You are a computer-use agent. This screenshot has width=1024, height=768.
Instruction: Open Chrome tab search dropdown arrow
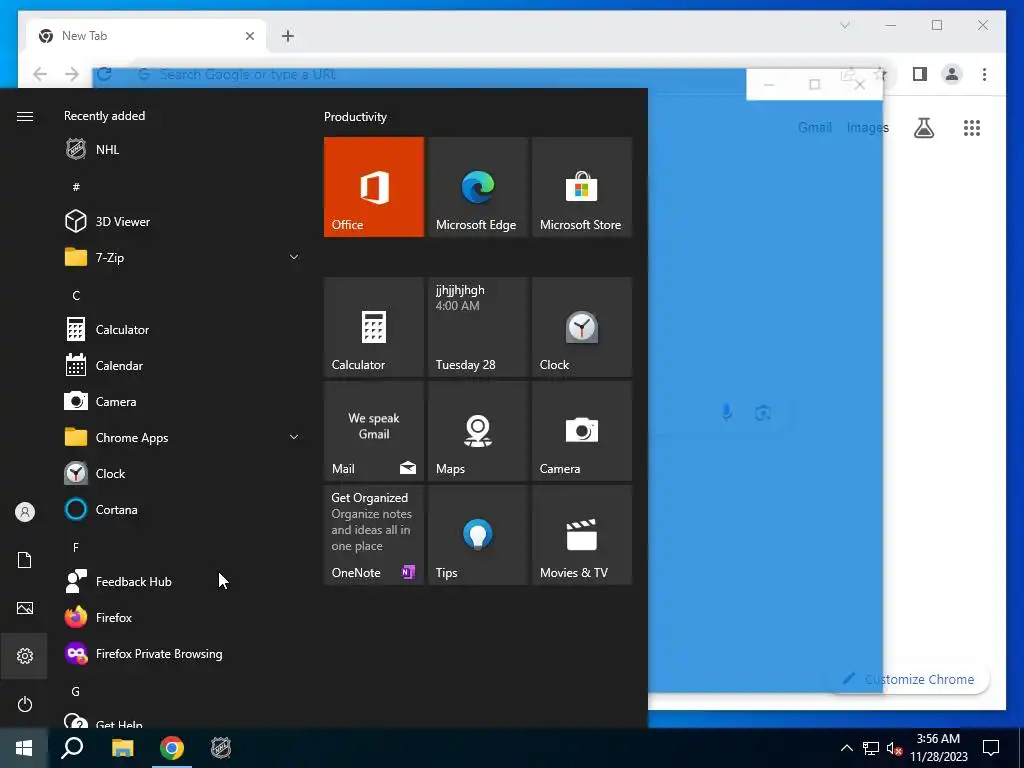point(844,25)
